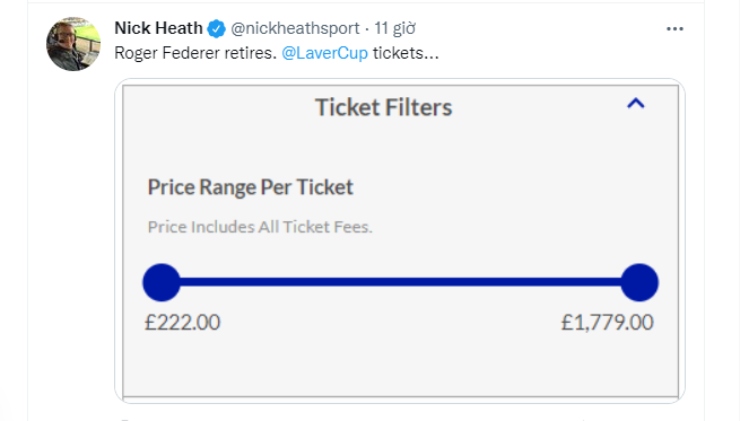Viewport: 740px width, 421px height.
Task: Click the '11 giờ' tweet timestamp
Action: (395, 28)
